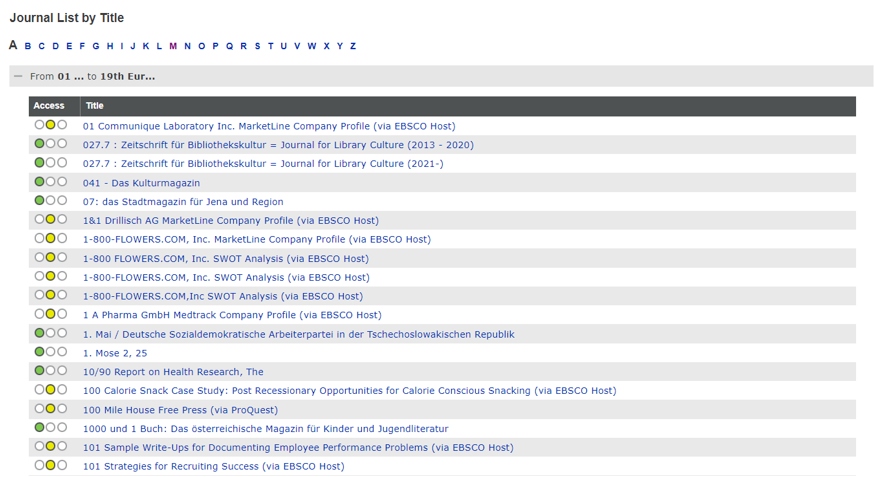
Task: Open 1-800-FLOWERS.COM, Inc. MarketLine Company Profile
Action: pyautogui.click(x=257, y=240)
